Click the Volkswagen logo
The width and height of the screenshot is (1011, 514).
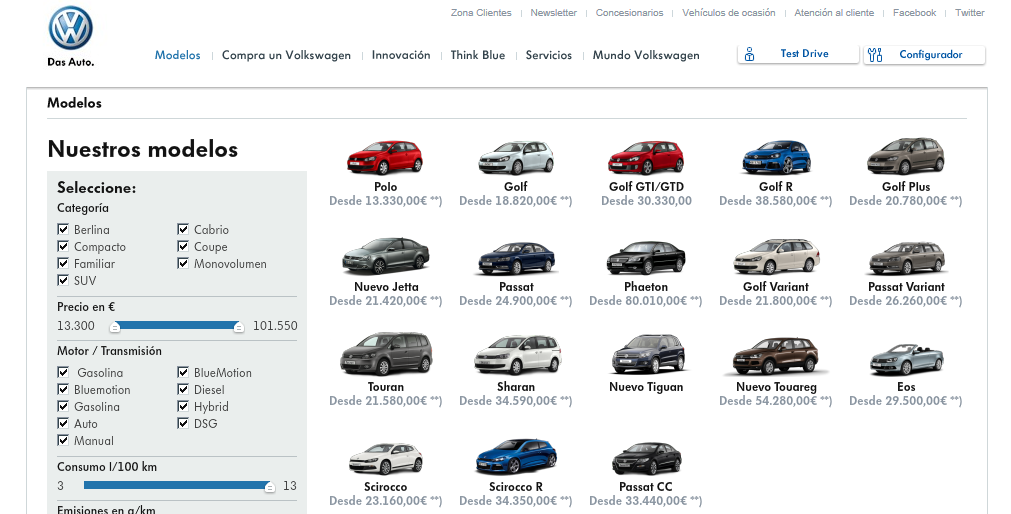(71, 29)
